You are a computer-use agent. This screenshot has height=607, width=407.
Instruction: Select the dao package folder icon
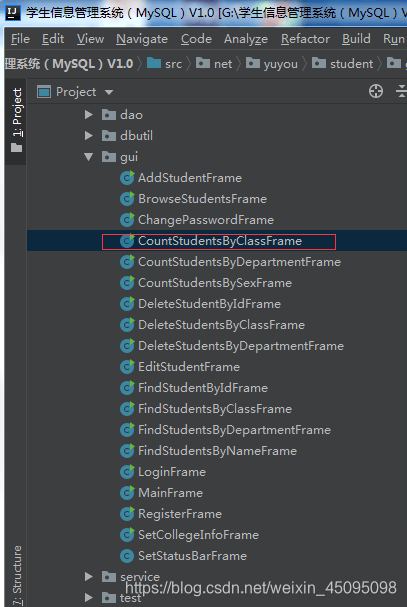(x=109, y=115)
